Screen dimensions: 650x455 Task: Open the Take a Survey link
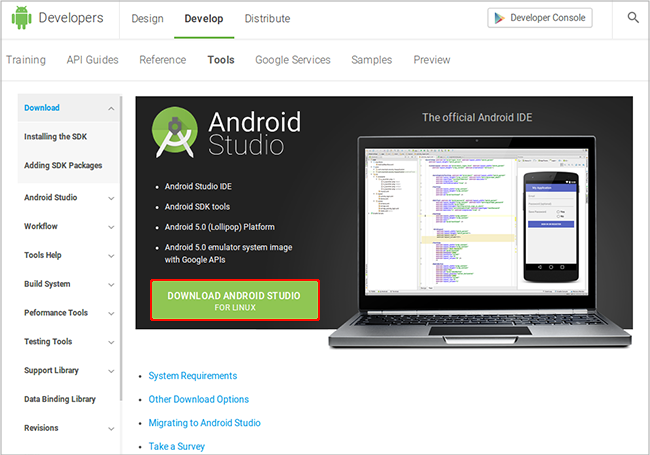point(177,446)
